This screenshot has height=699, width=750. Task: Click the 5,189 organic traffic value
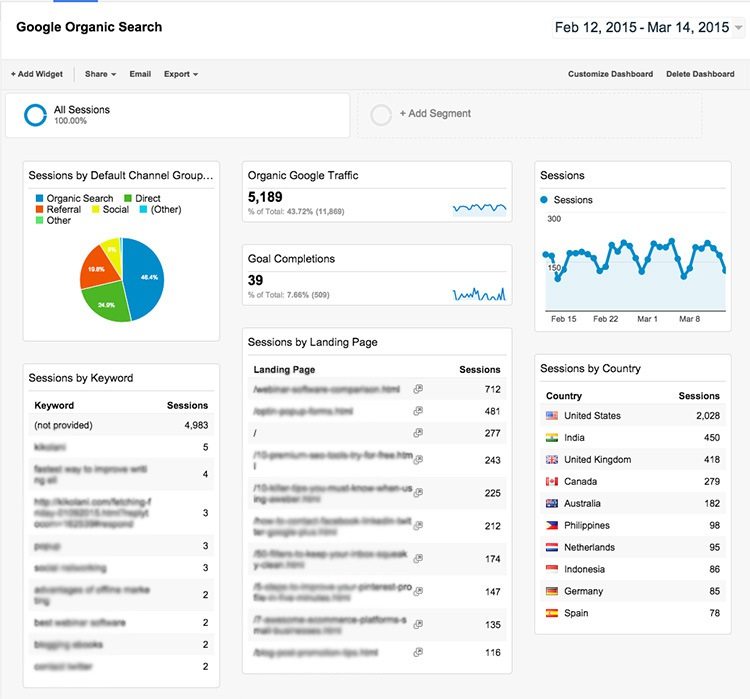tap(265, 197)
